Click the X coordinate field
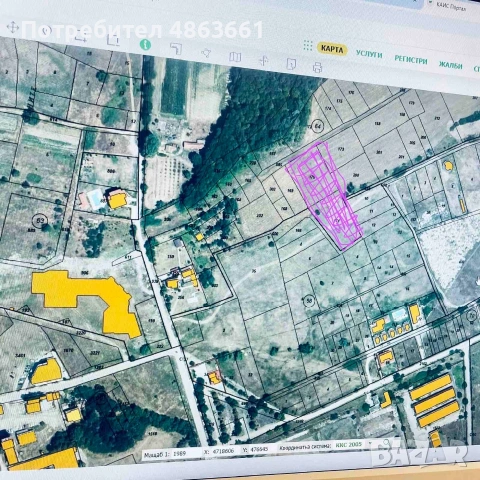This screenshot has height=480, width=480. coord(223,451)
